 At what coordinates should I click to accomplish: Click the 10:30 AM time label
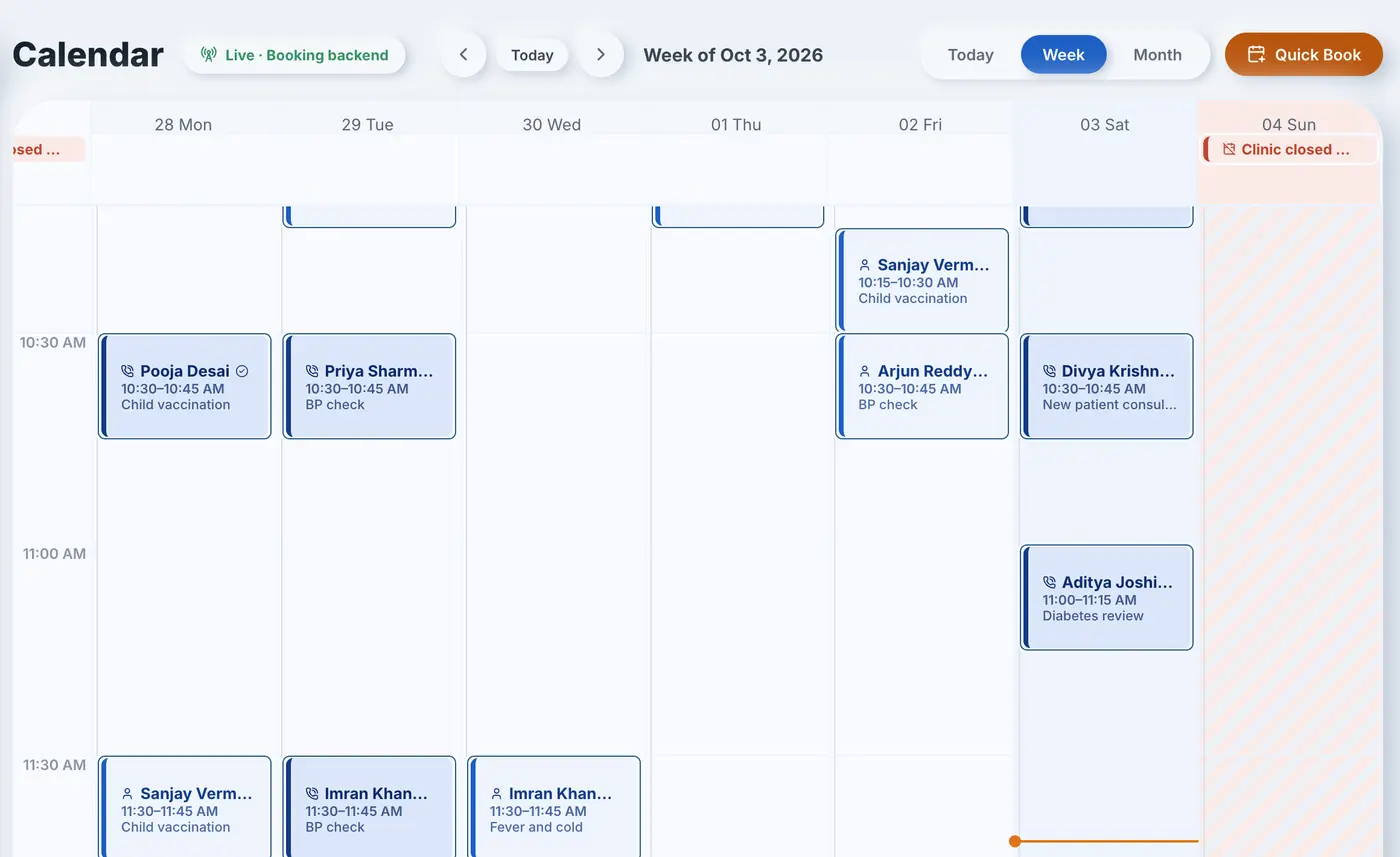[x=53, y=342]
